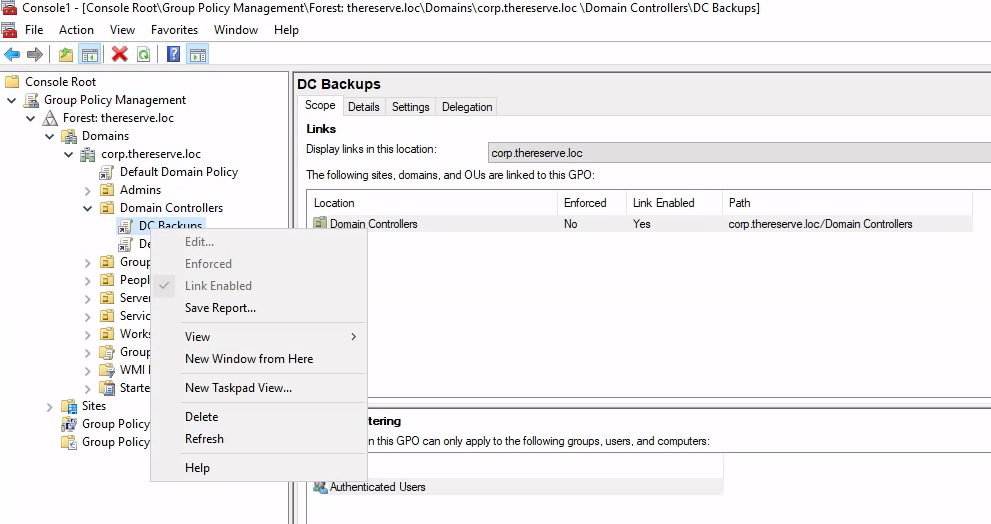Click the Back arrow toolbar icon
This screenshot has height=524, width=991.
click(x=12, y=54)
